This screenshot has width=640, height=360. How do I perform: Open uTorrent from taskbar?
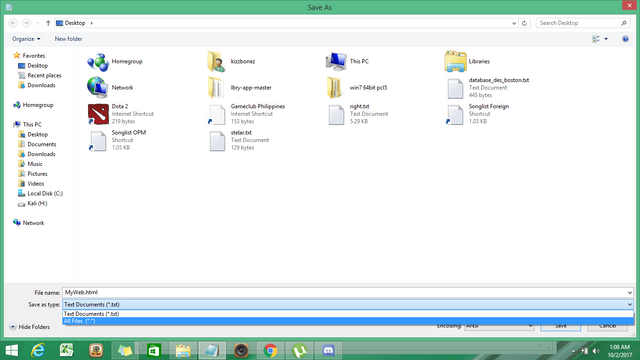[x=300, y=350]
